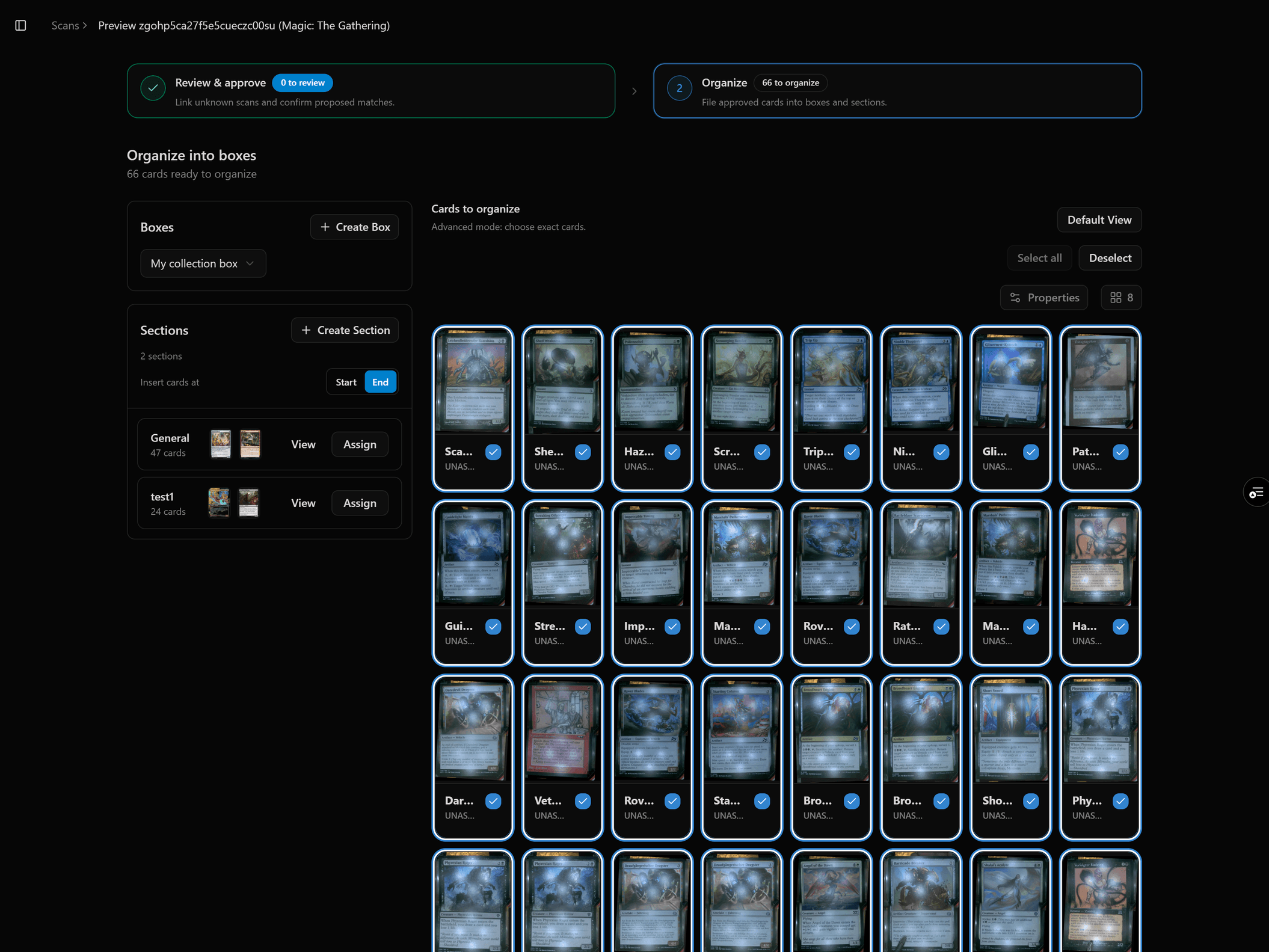The width and height of the screenshot is (1269, 952).
Task: Open the floating scan activity button on right edge
Action: [x=1256, y=492]
